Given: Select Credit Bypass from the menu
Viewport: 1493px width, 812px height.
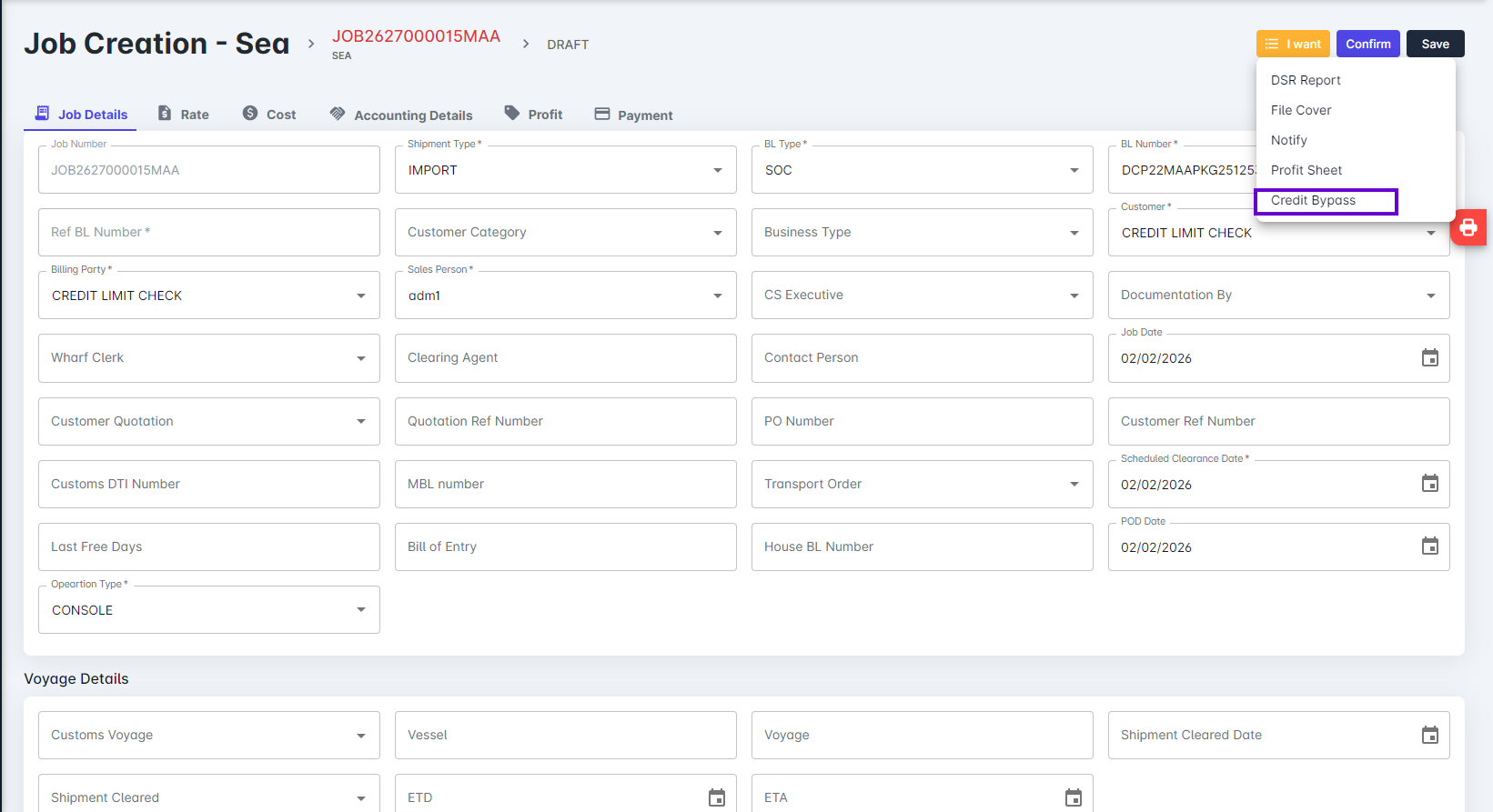Looking at the screenshot, I should click(x=1313, y=201).
